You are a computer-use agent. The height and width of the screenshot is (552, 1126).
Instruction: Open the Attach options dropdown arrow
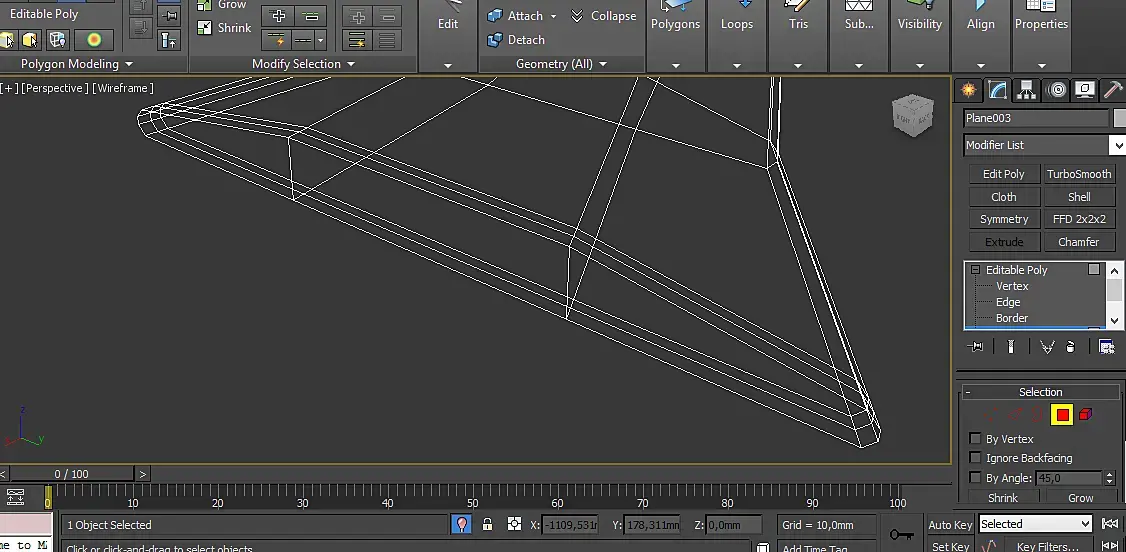(x=553, y=16)
